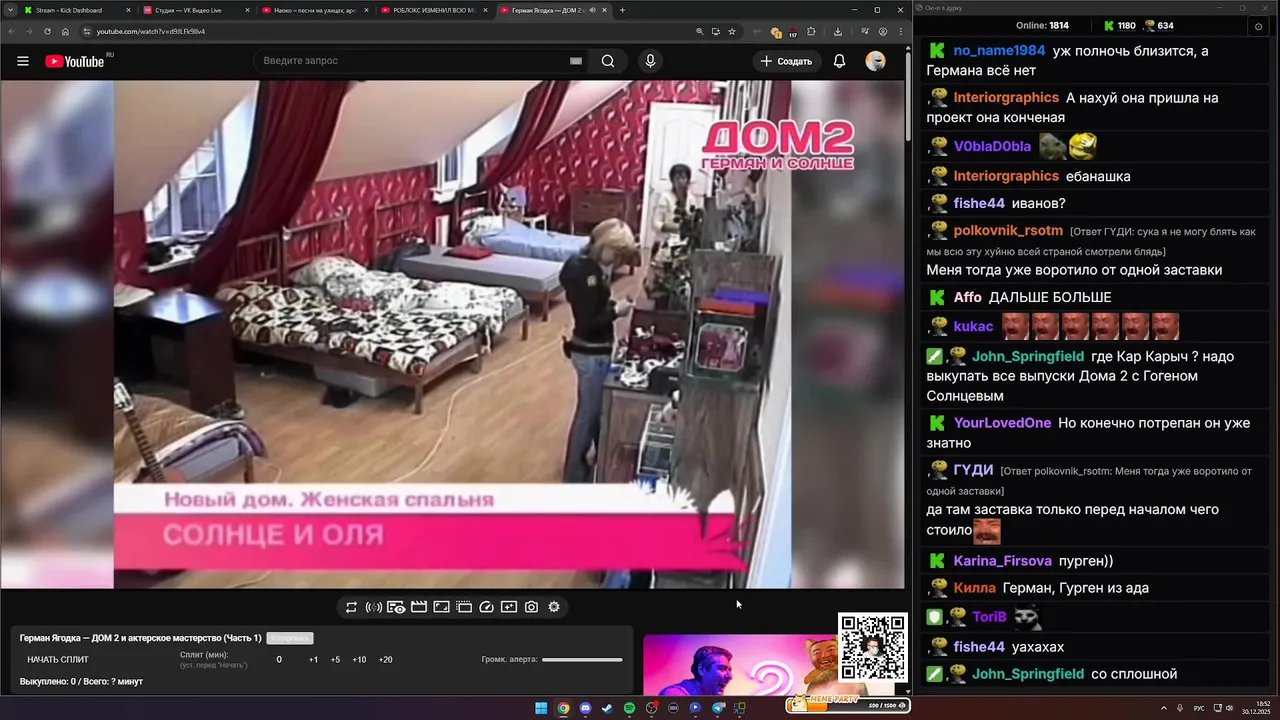Open the browser downloads icon
Image resolution: width=1280 pixels, height=720 pixels.
838,32
